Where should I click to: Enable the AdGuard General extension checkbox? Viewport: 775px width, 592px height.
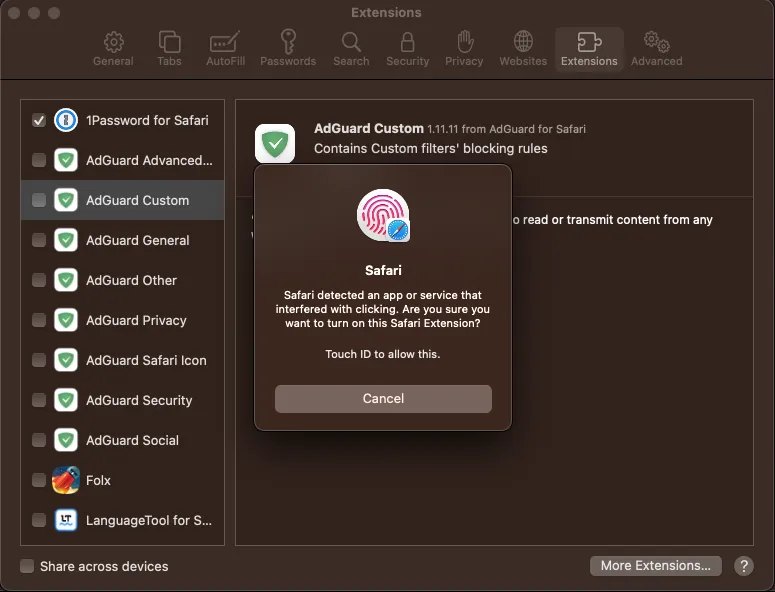39,240
